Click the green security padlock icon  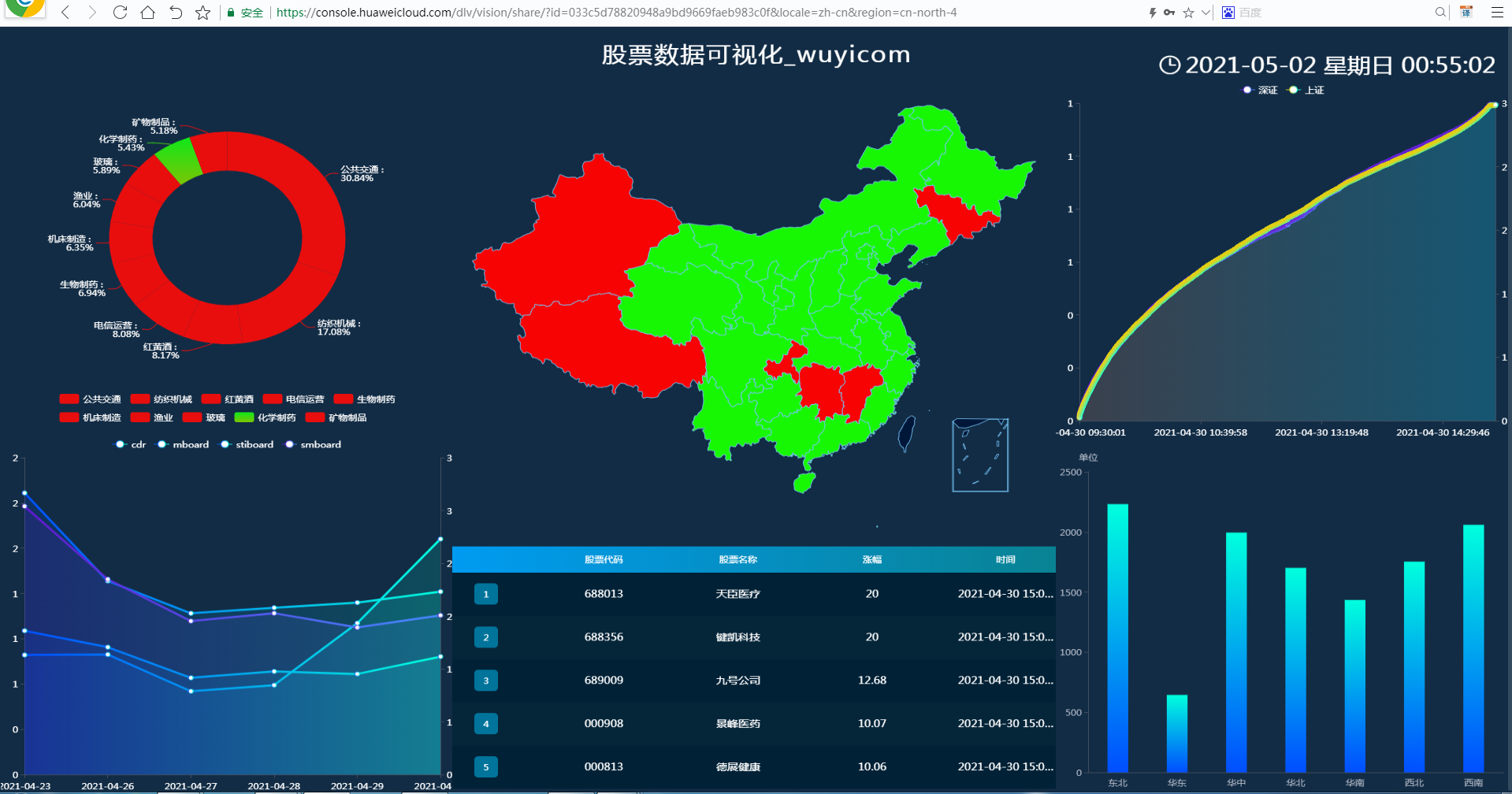231,13
